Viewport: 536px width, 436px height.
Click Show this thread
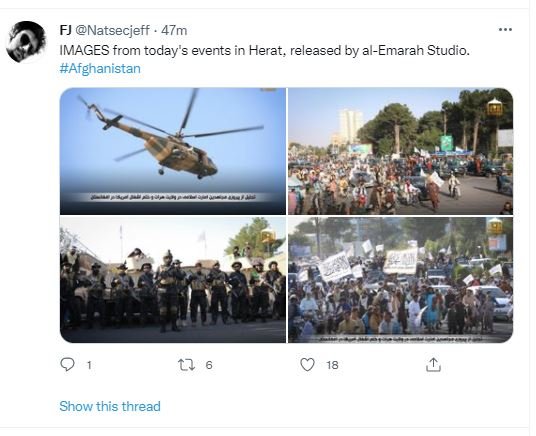[x=110, y=406]
